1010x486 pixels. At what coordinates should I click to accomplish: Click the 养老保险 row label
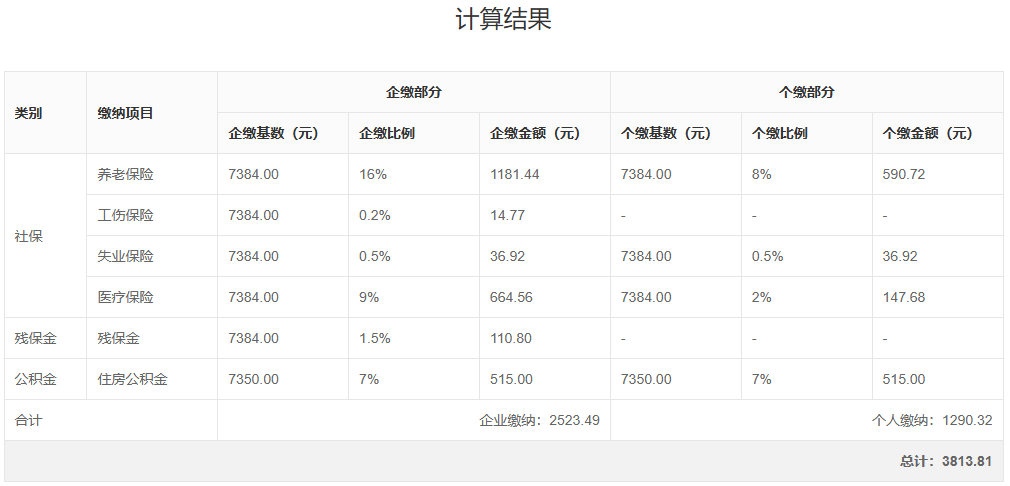[126, 174]
